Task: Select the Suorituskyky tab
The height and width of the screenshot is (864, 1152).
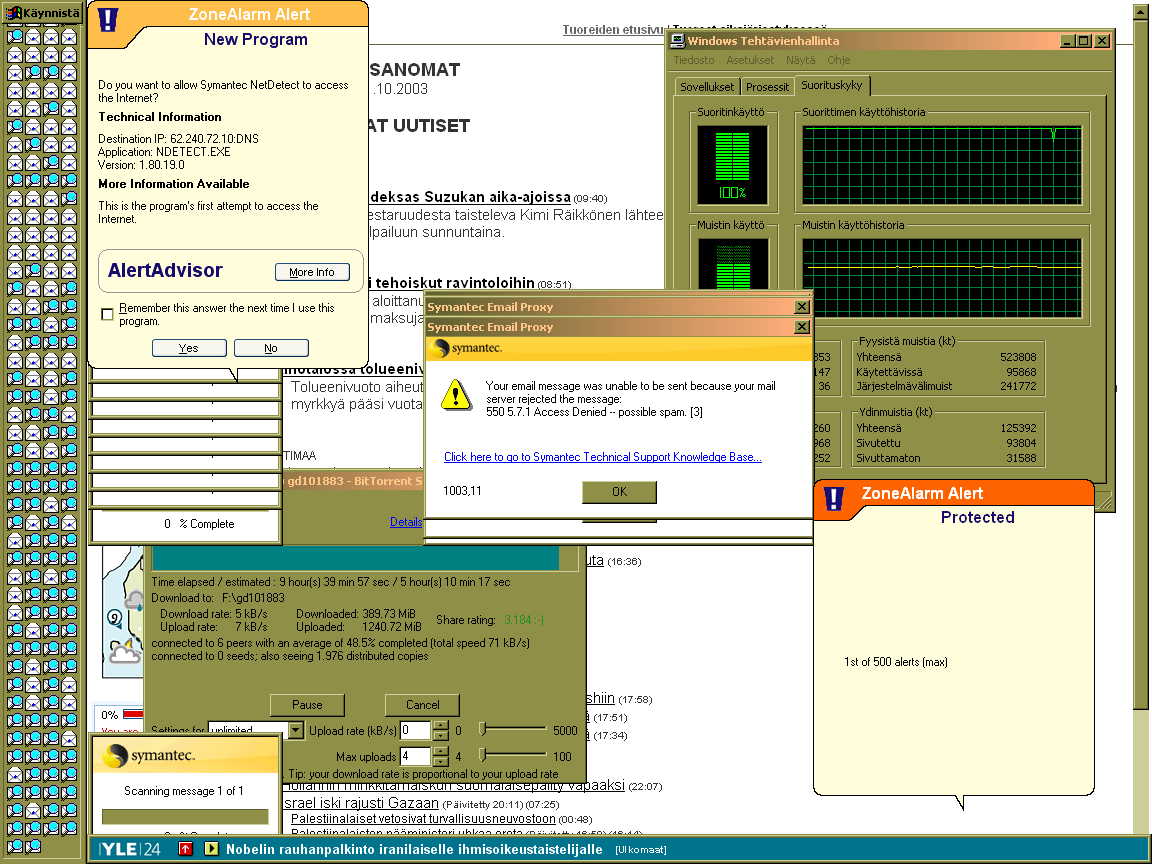Action: (x=832, y=85)
